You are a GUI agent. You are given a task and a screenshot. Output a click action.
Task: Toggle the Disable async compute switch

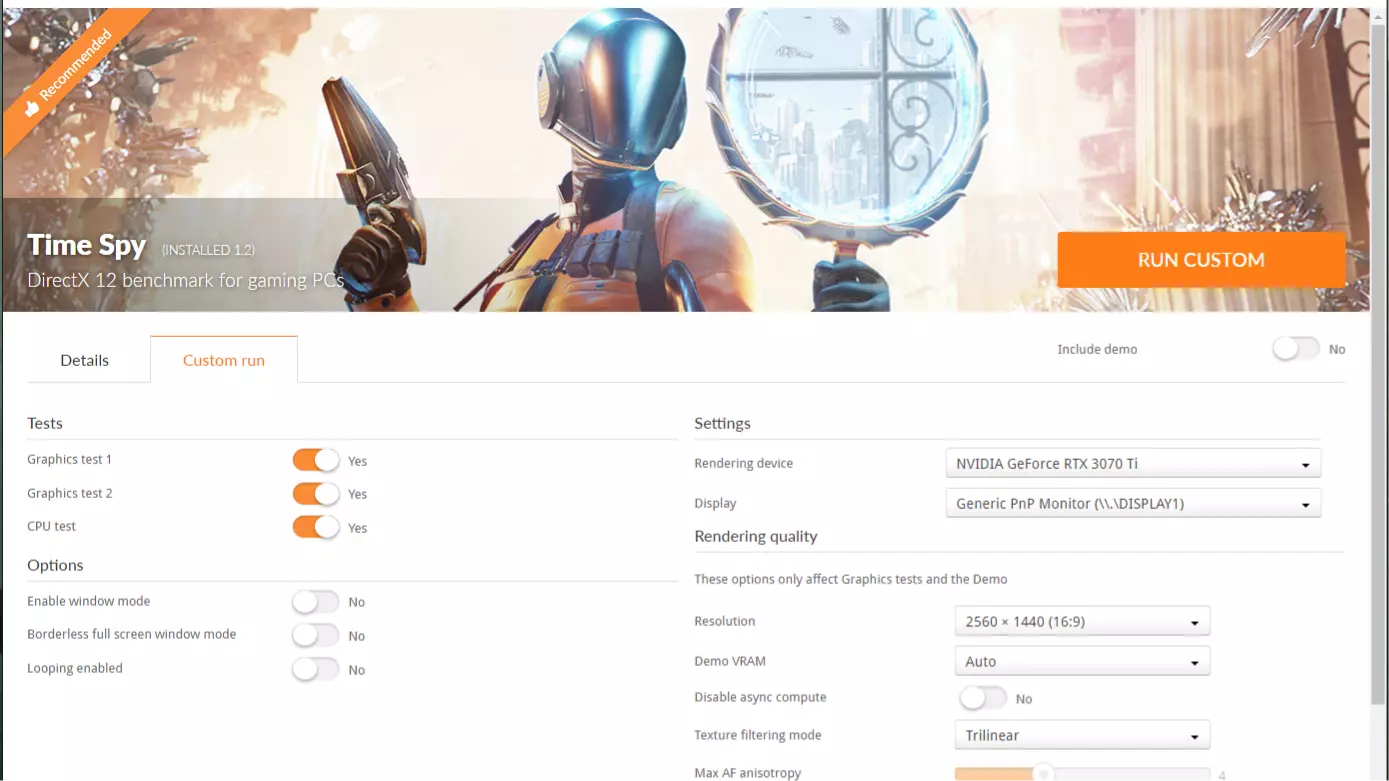coord(983,698)
